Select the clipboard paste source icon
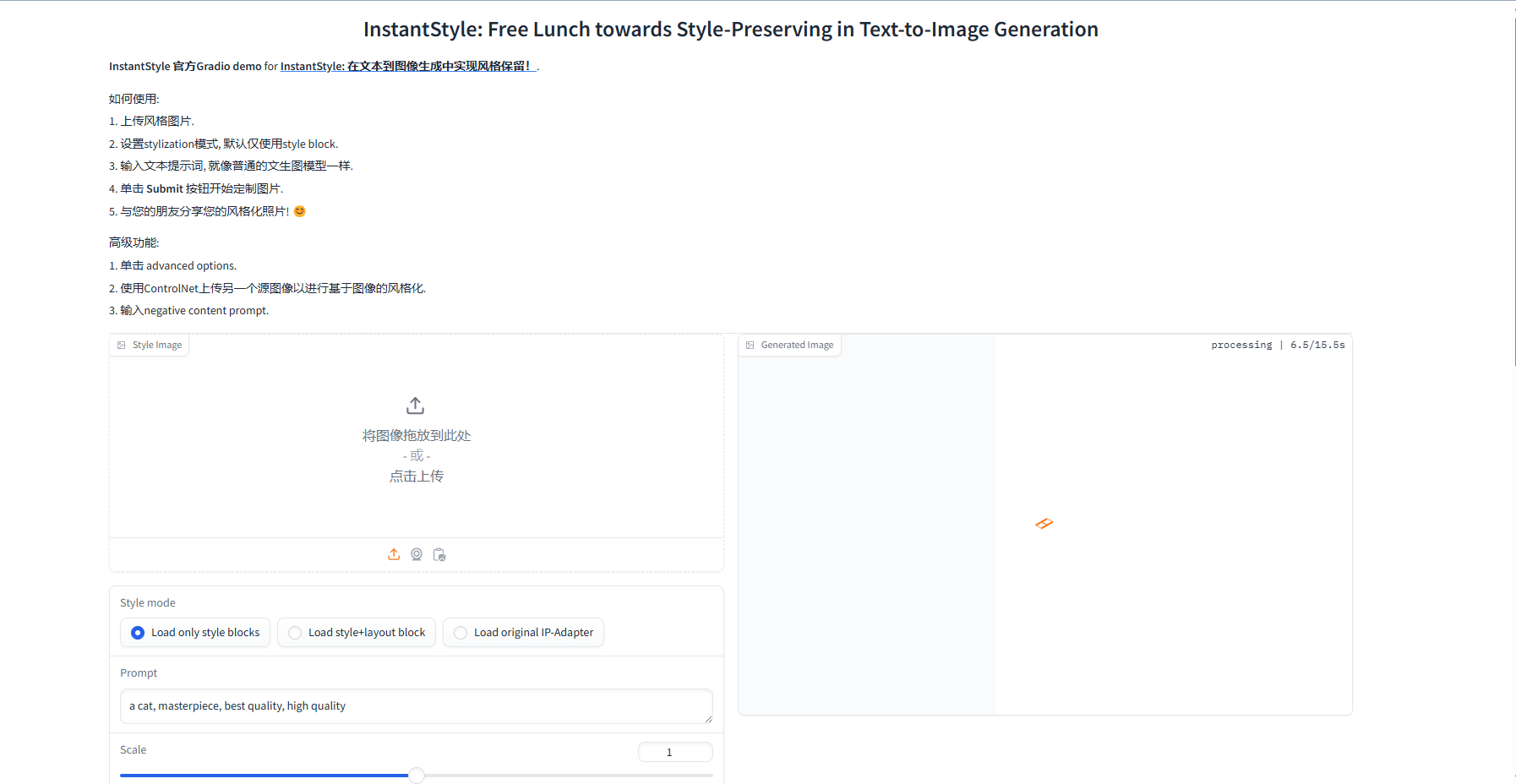 click(x=439, y=554)
